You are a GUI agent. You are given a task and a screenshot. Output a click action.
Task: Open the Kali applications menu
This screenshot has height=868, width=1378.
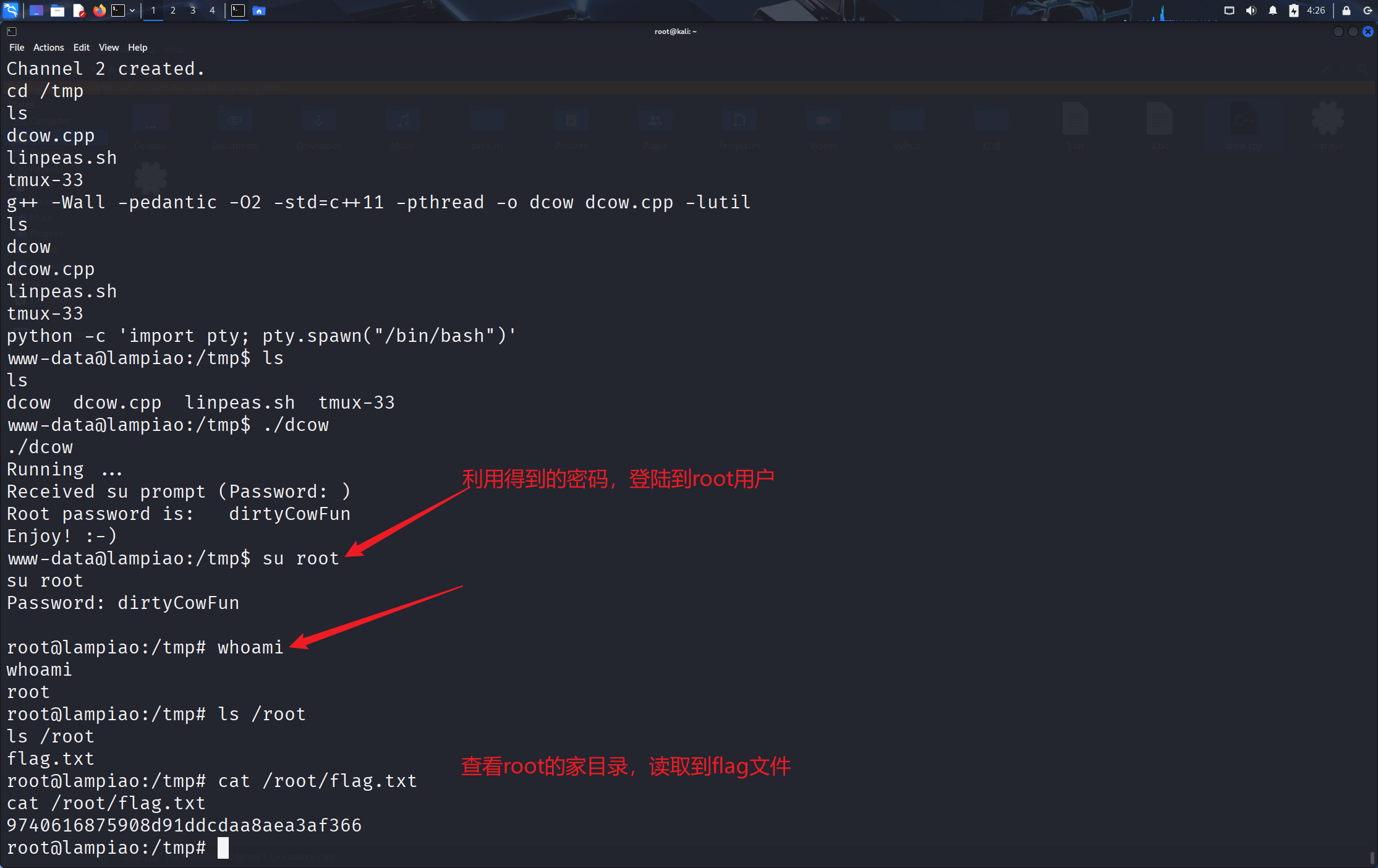click(x=11, y=10)
